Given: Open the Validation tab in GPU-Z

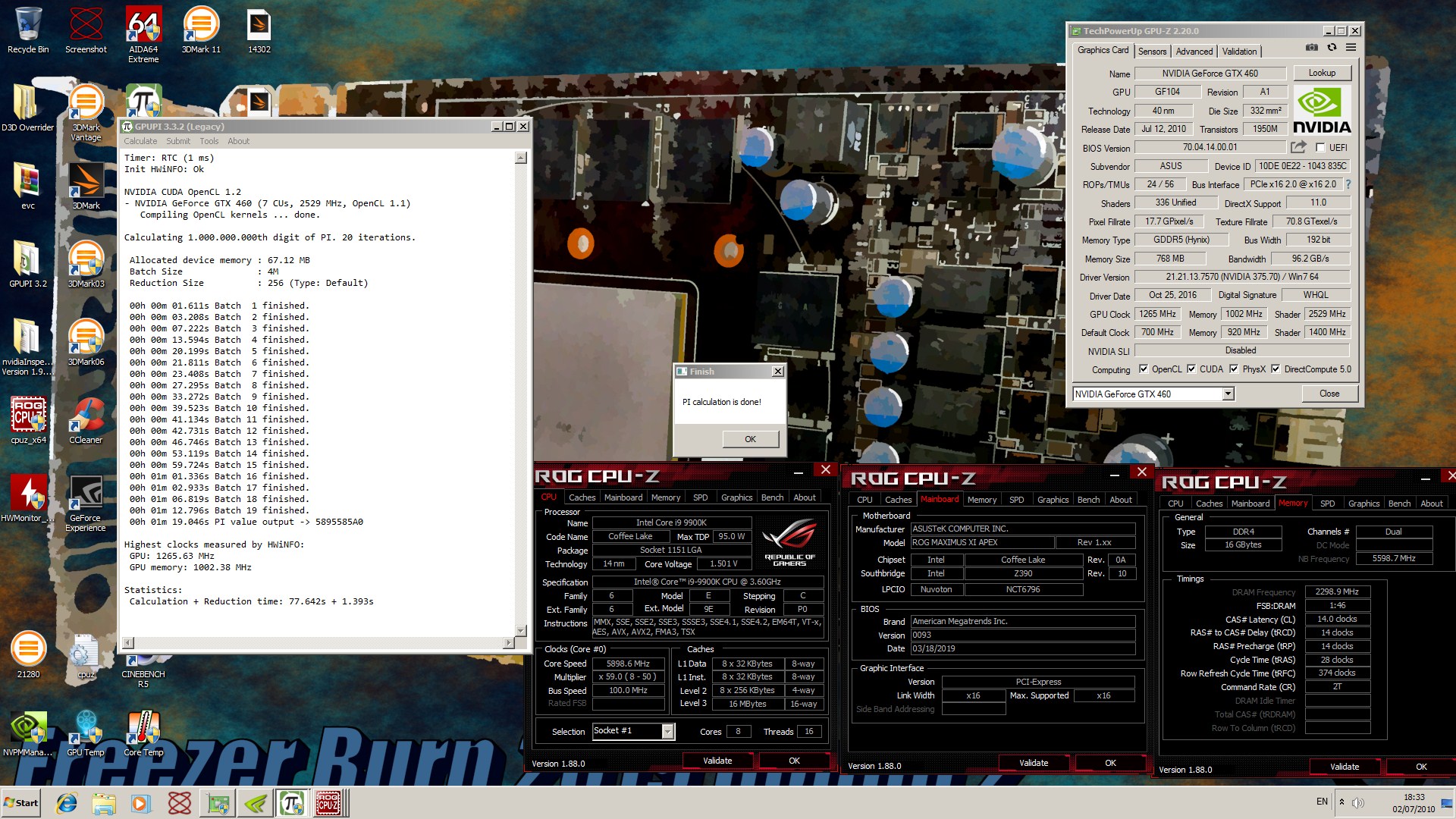Looking at the screenshot, I should pyautogui.click(x=1239, y=52).
